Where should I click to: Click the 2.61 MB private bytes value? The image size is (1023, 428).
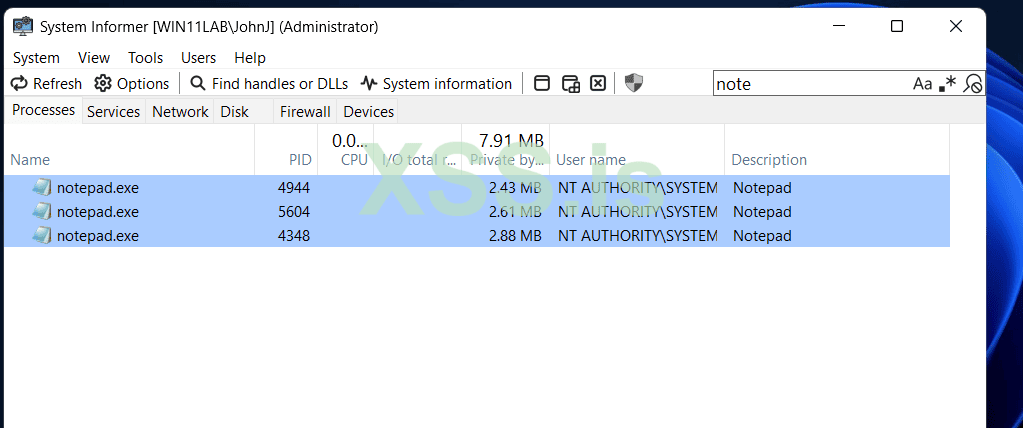click(515, 211)
